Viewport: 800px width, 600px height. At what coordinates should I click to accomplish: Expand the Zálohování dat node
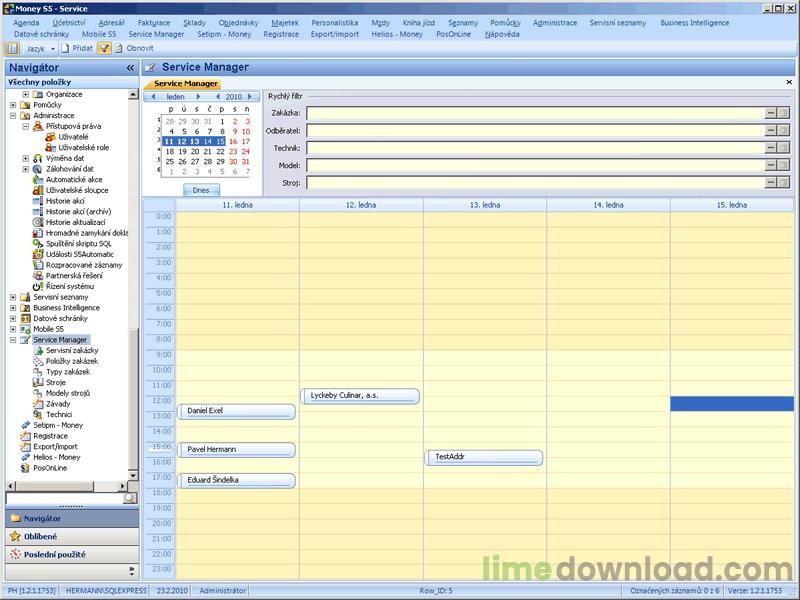pyautogui.click(x=26, y=169)
